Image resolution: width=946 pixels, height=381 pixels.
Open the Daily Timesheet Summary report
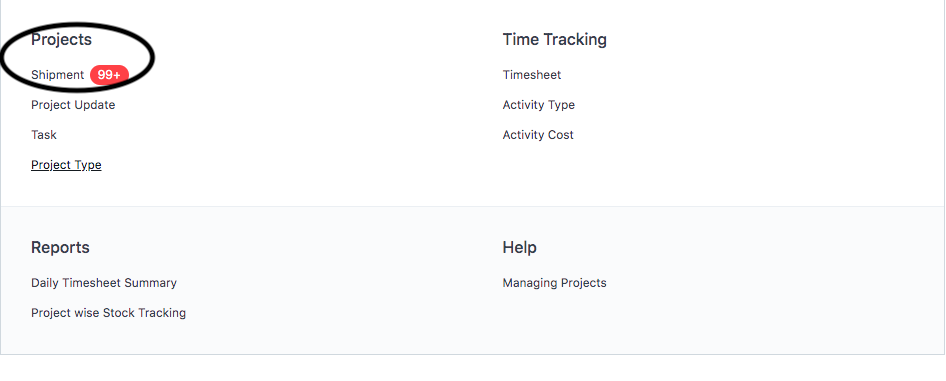(x=104, y=283)
